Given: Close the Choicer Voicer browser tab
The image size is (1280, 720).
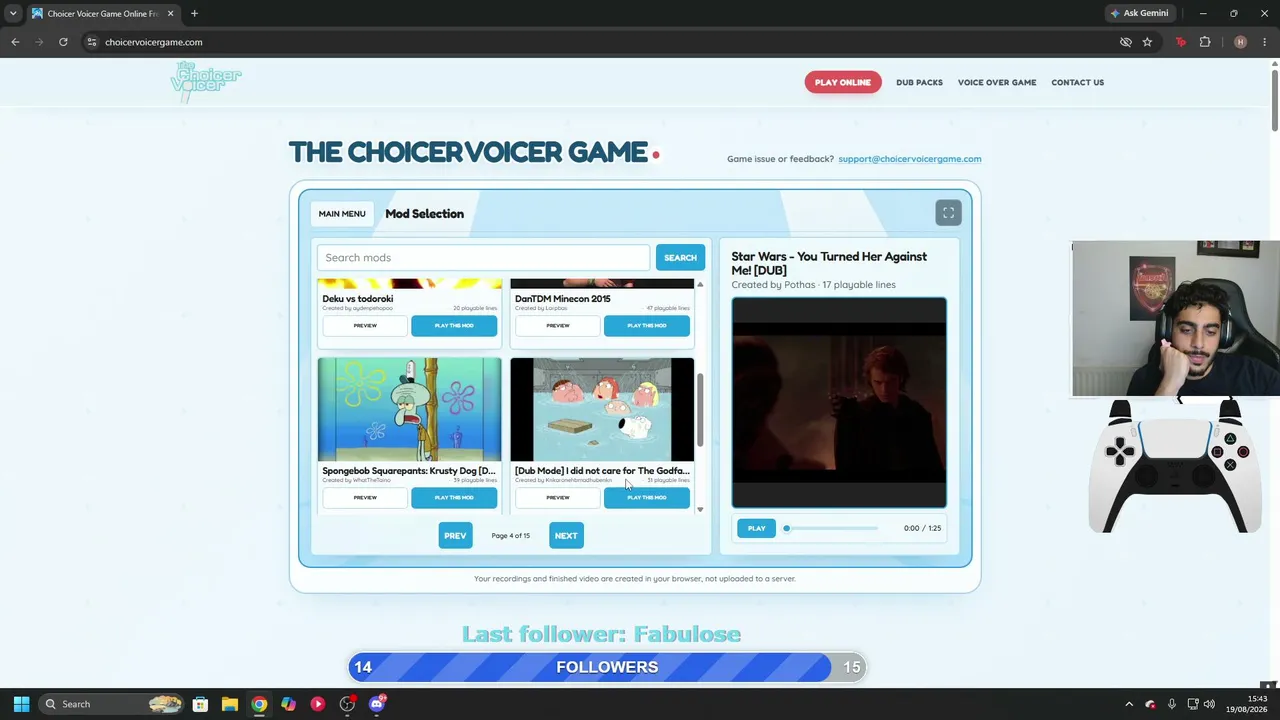Looking at the screenshot, I should (170, 13).
